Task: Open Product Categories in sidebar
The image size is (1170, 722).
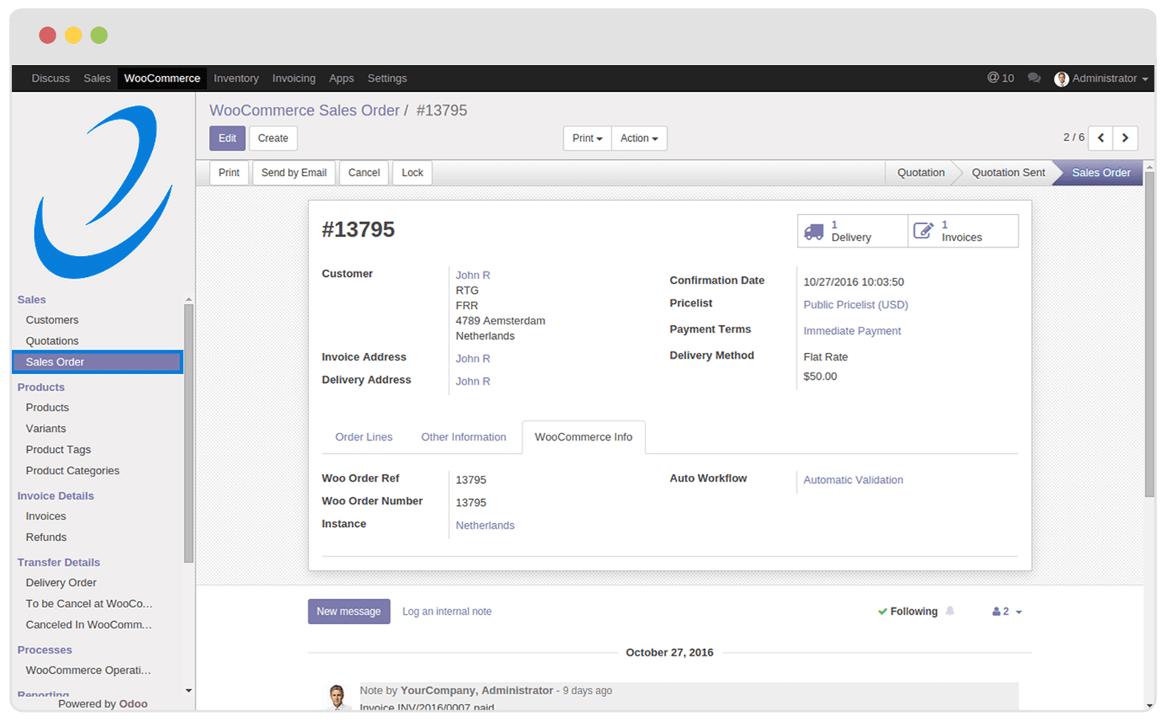Action: pyautogui.click(x=72, y=471)
